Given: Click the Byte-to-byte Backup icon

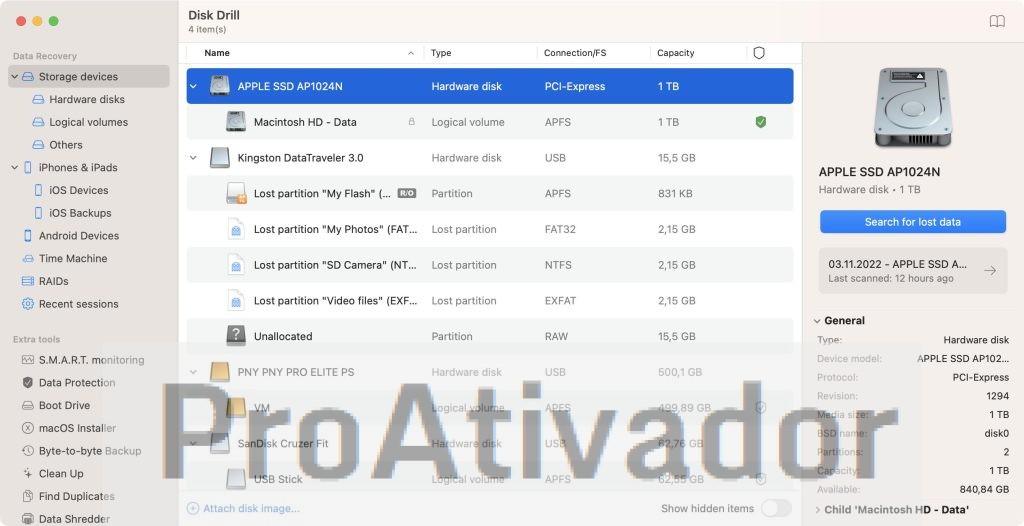Looking at the screenshot, I should coord(27,451).
